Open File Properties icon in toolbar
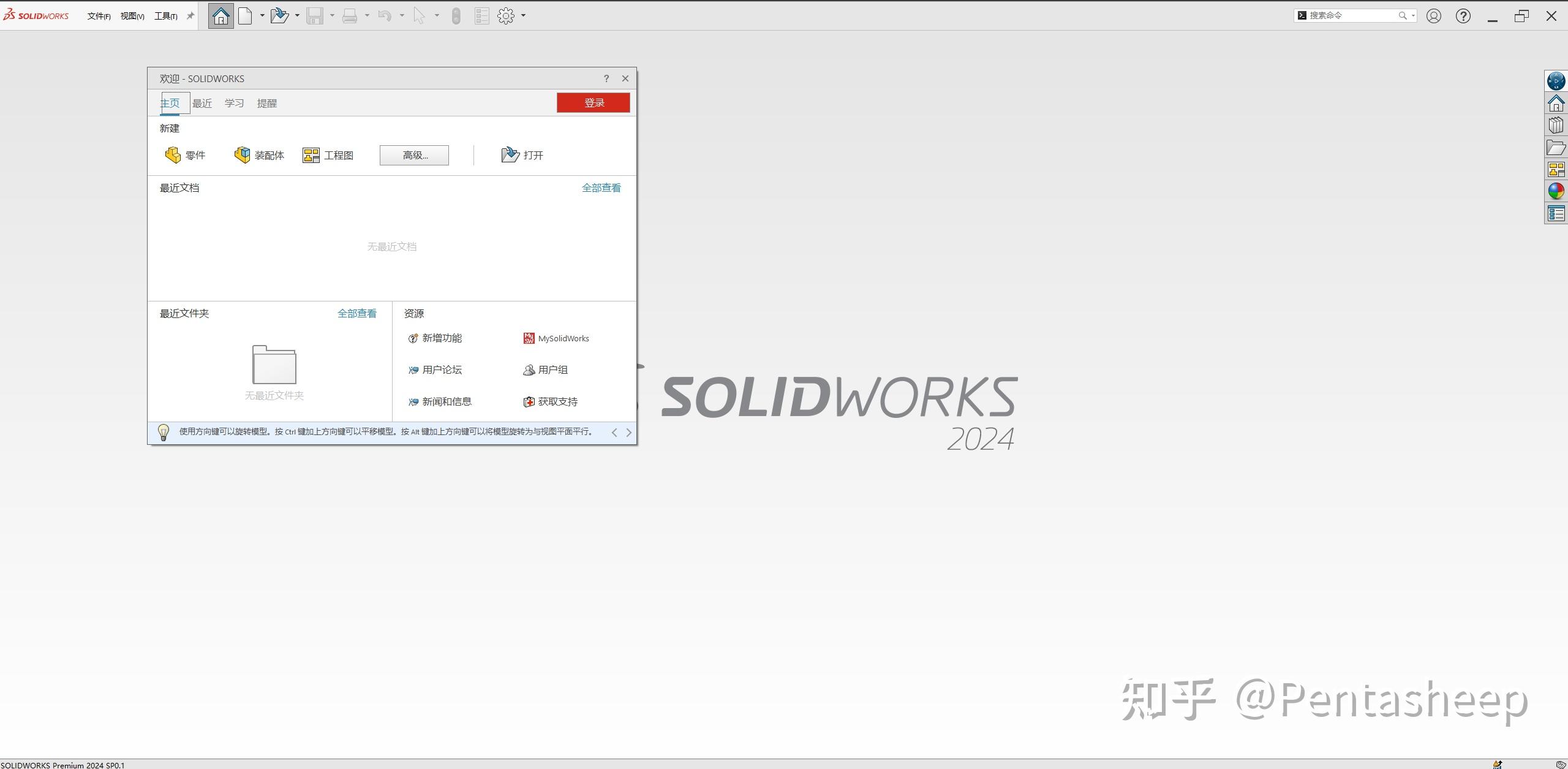 (482, 16)
